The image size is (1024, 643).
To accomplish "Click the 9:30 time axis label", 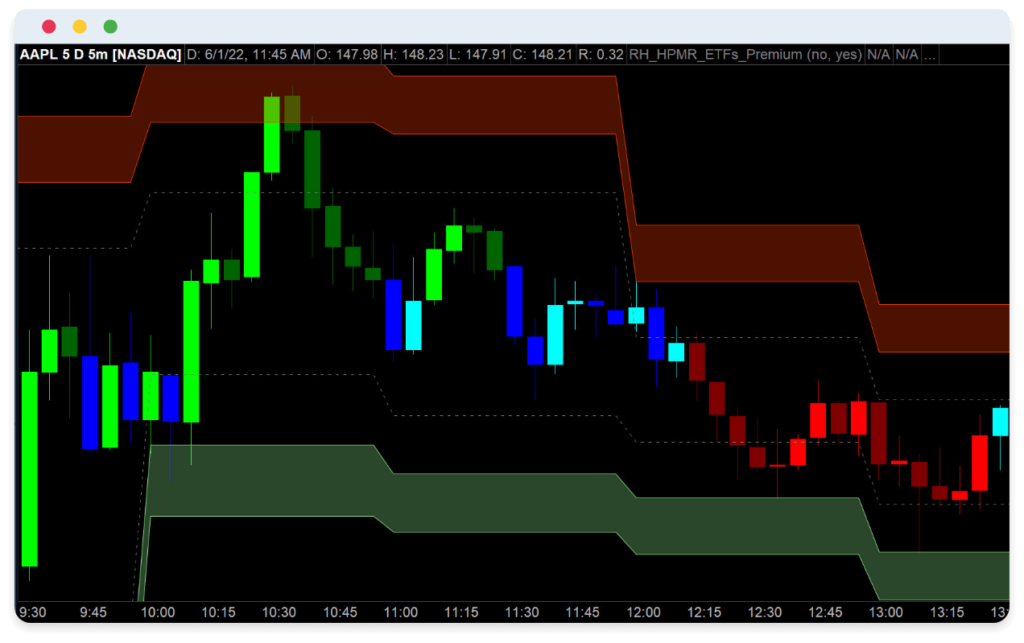I will 33,612.
